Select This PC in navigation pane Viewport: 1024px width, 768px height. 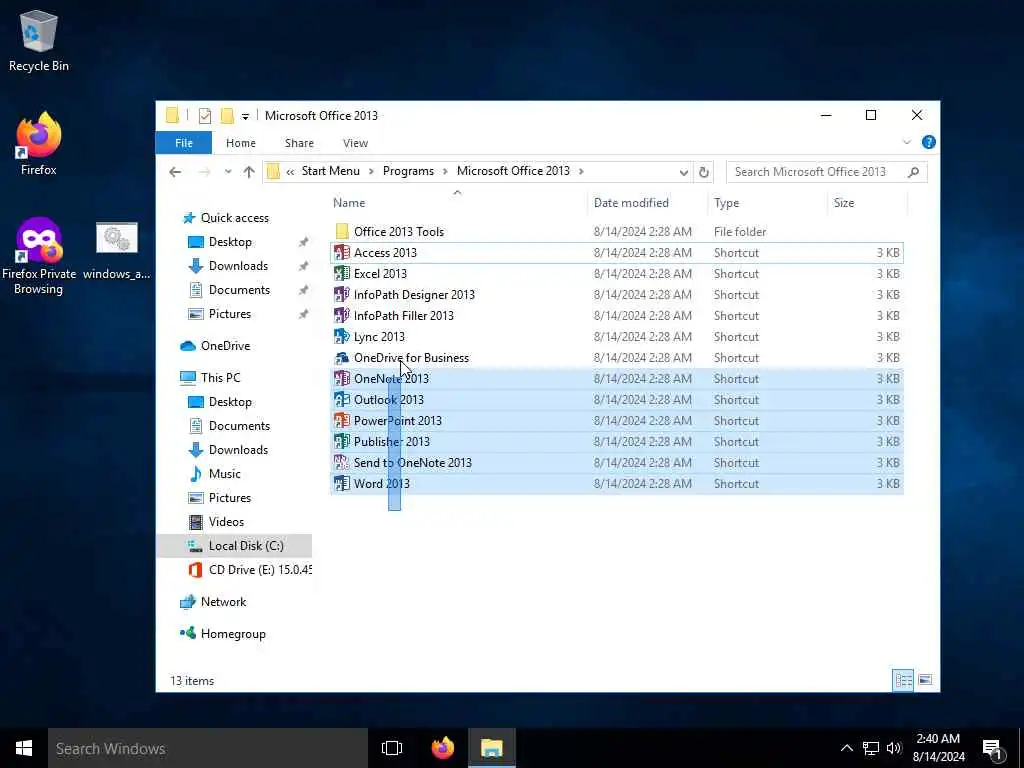(x=220, y=377)
